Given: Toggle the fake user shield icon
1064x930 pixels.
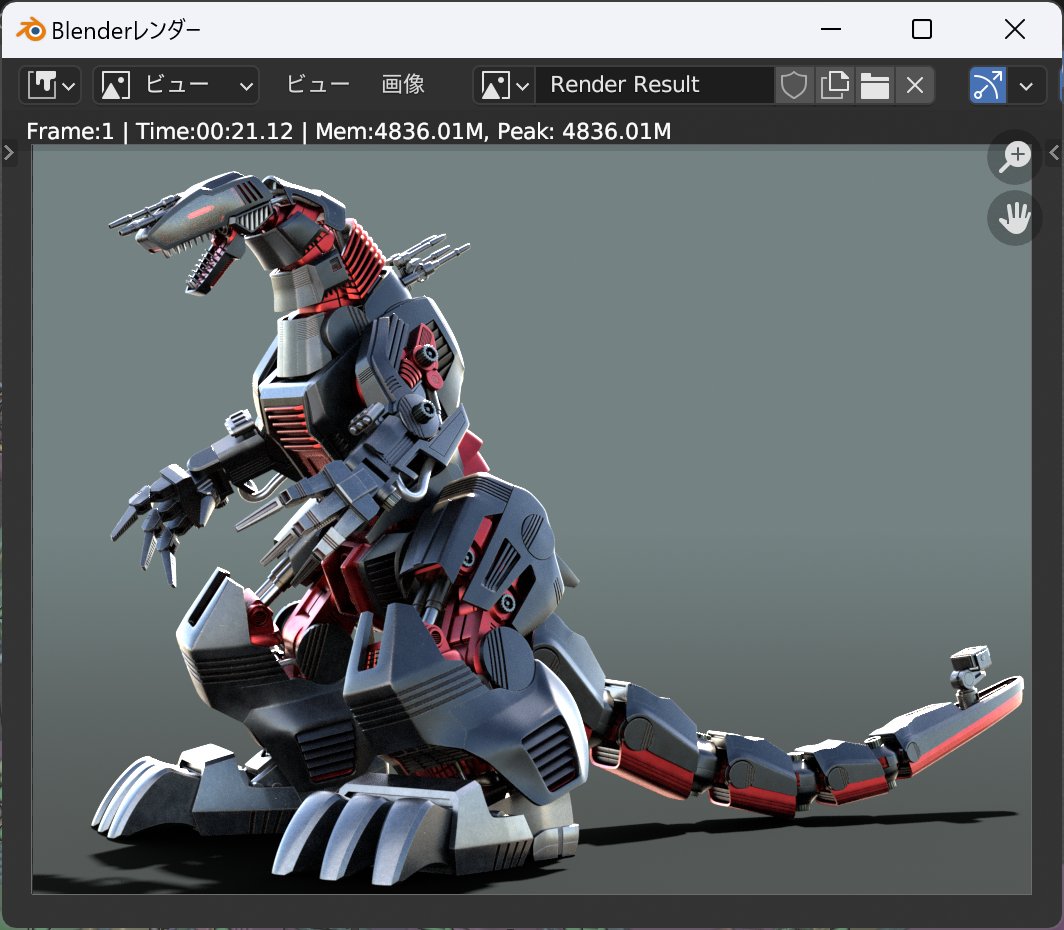Looking at the screenshot, I should (793, 85).
